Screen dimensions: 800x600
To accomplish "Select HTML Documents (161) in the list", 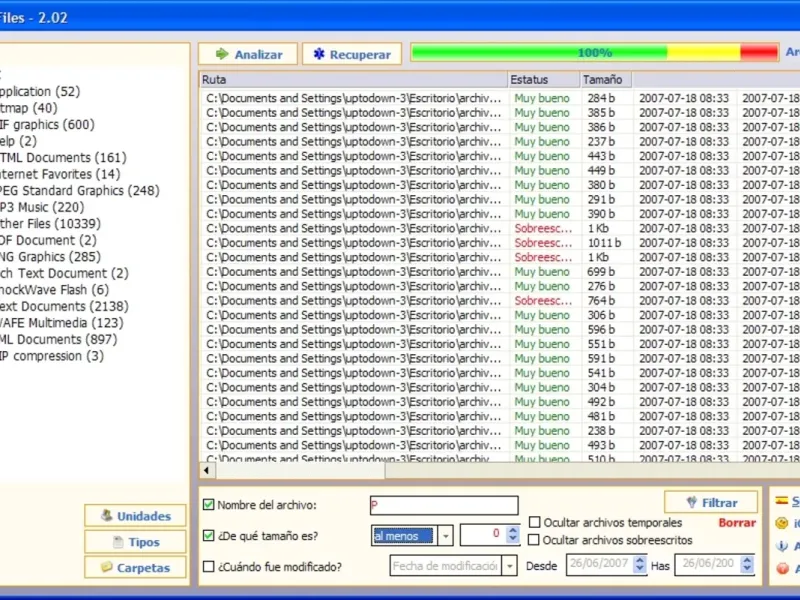I will tap(62, 158).
